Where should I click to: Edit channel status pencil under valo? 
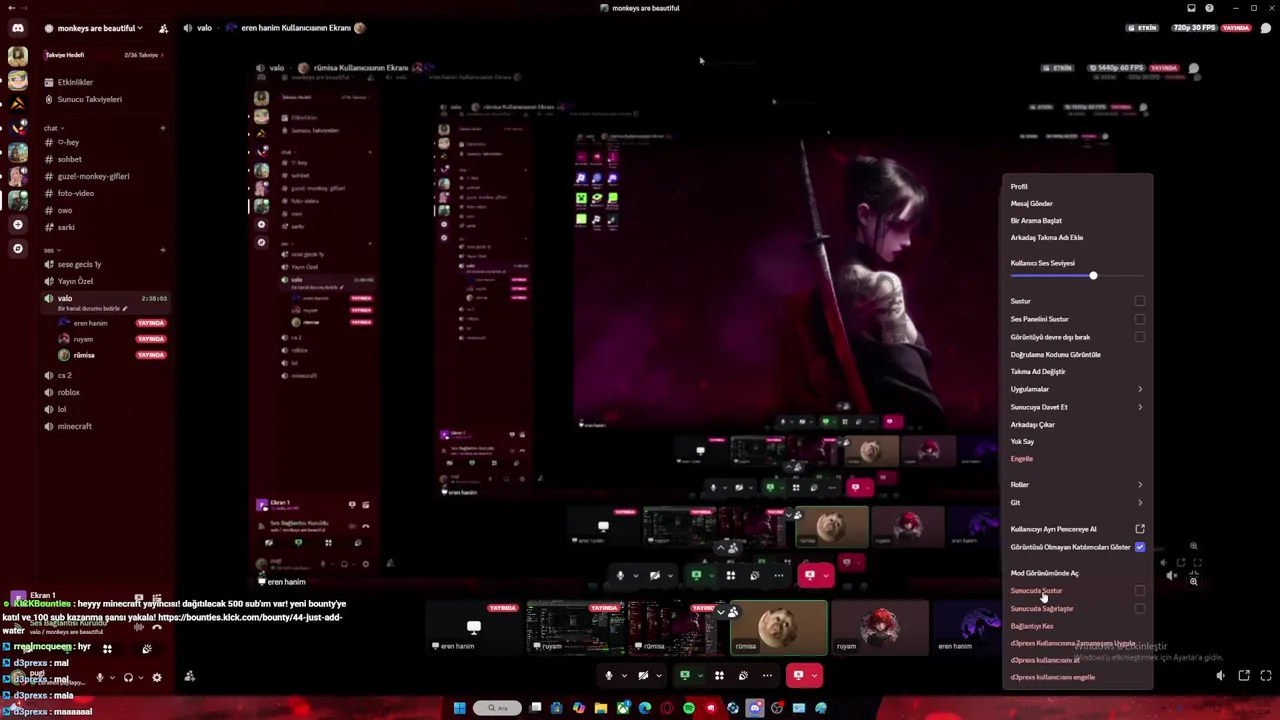(x=125, y=308)
